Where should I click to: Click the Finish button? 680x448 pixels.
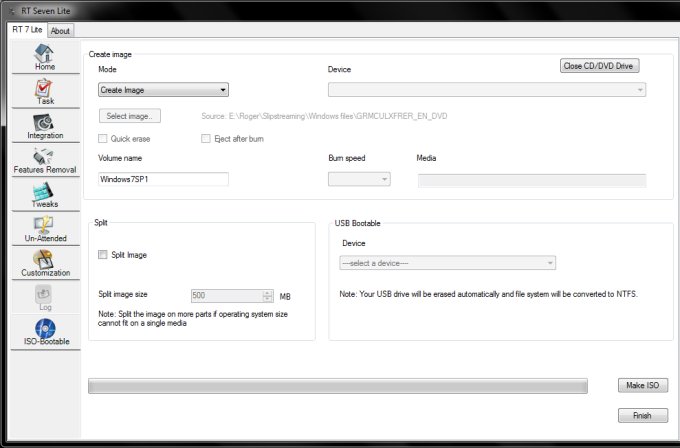point(643,415)
